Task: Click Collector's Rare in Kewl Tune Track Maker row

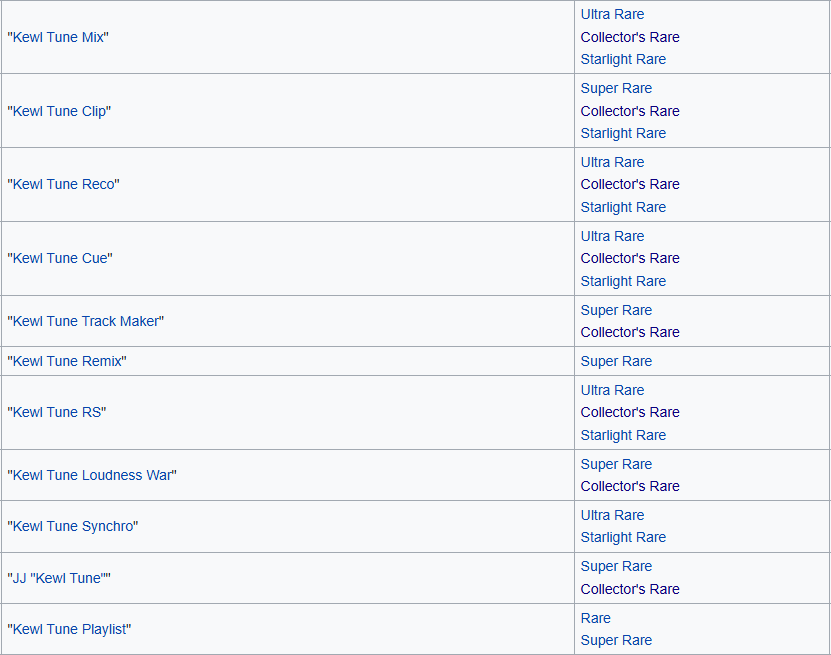Action: point(630,332)
